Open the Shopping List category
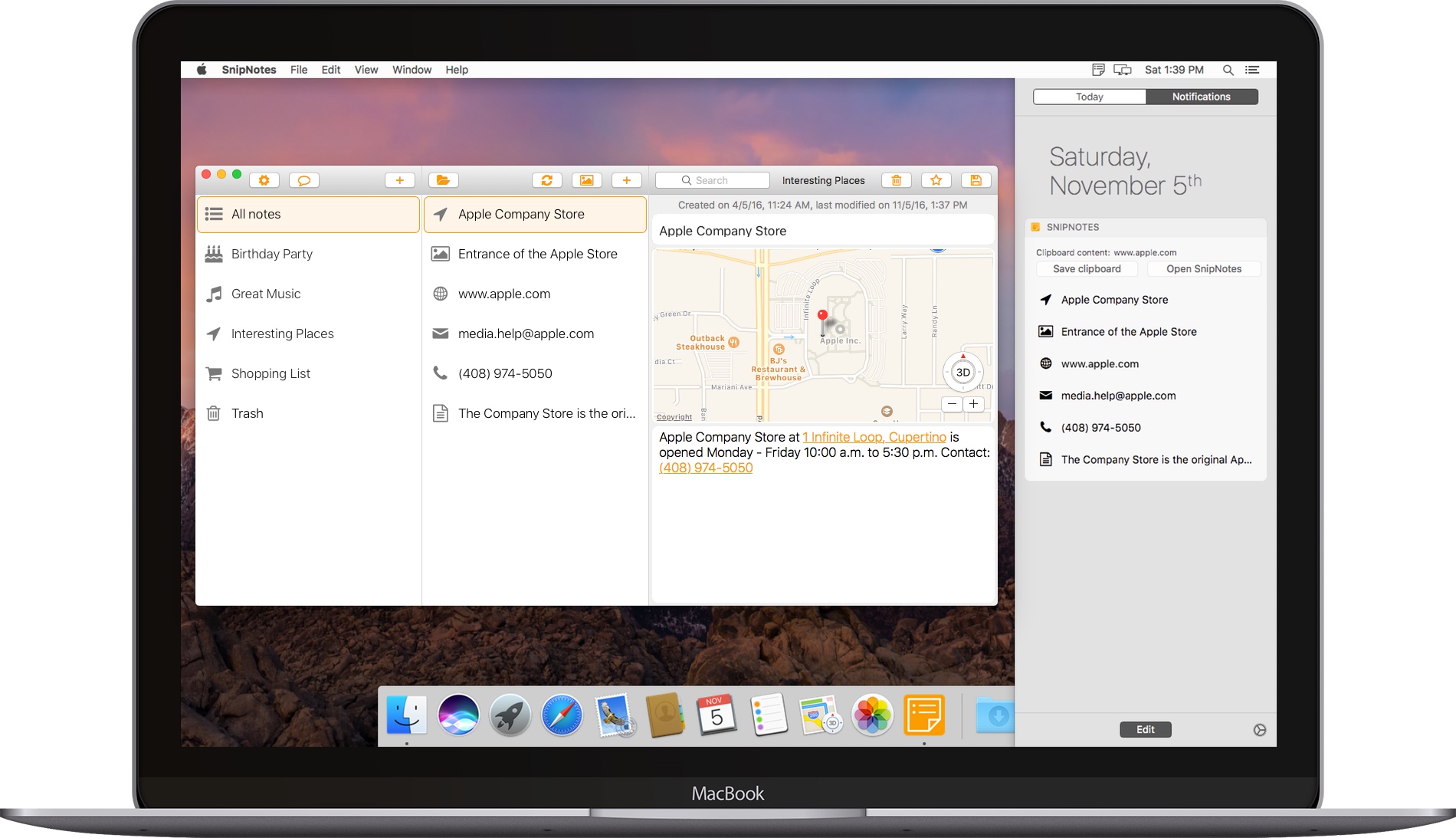 309,373
